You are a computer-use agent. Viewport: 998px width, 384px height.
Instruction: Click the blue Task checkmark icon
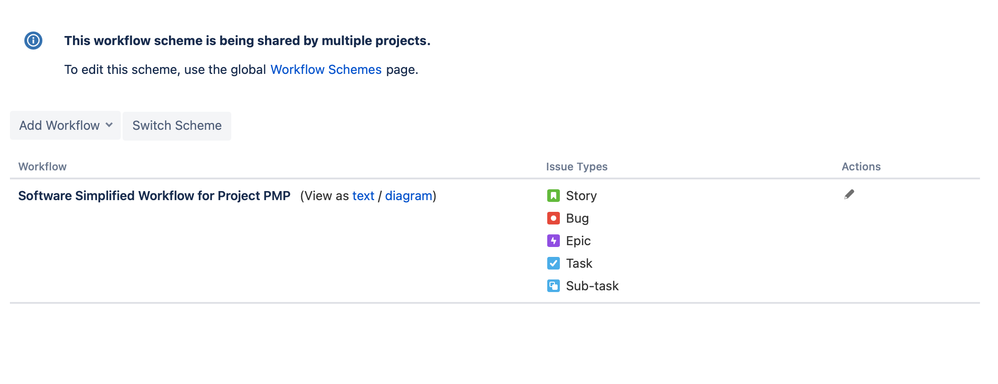point(553,264)
